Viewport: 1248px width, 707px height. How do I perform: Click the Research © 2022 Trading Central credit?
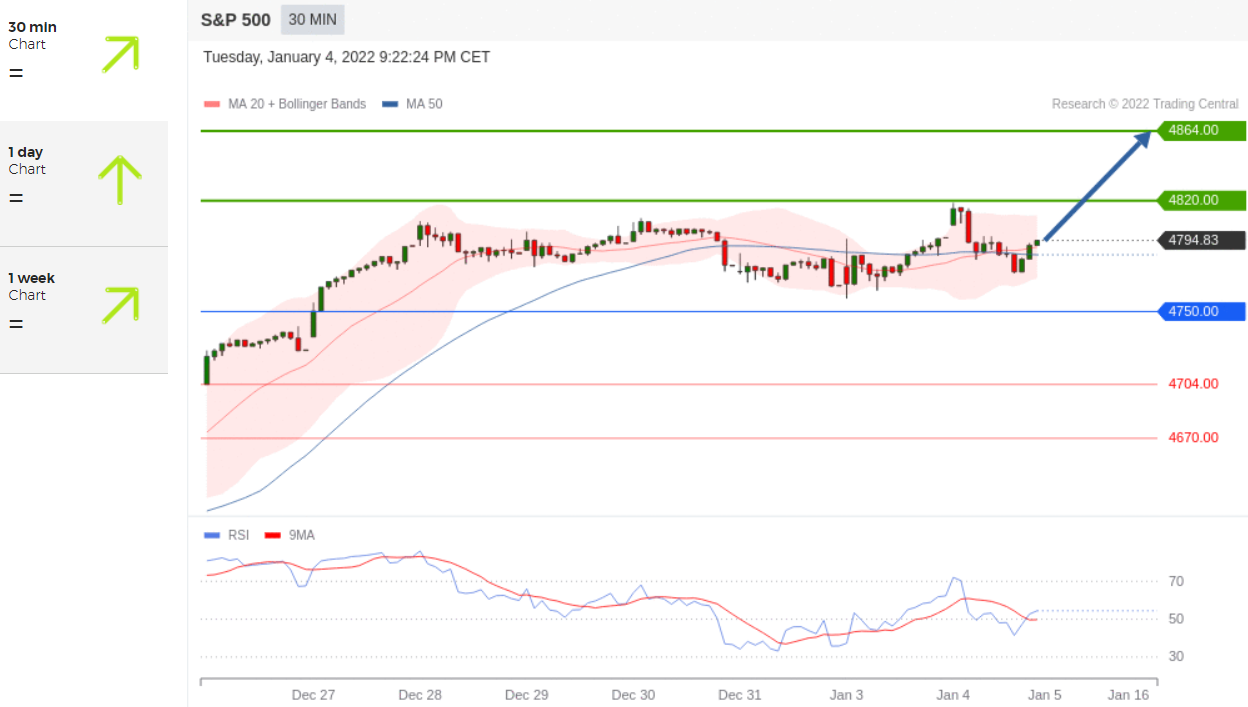(x=1145, y=104)
